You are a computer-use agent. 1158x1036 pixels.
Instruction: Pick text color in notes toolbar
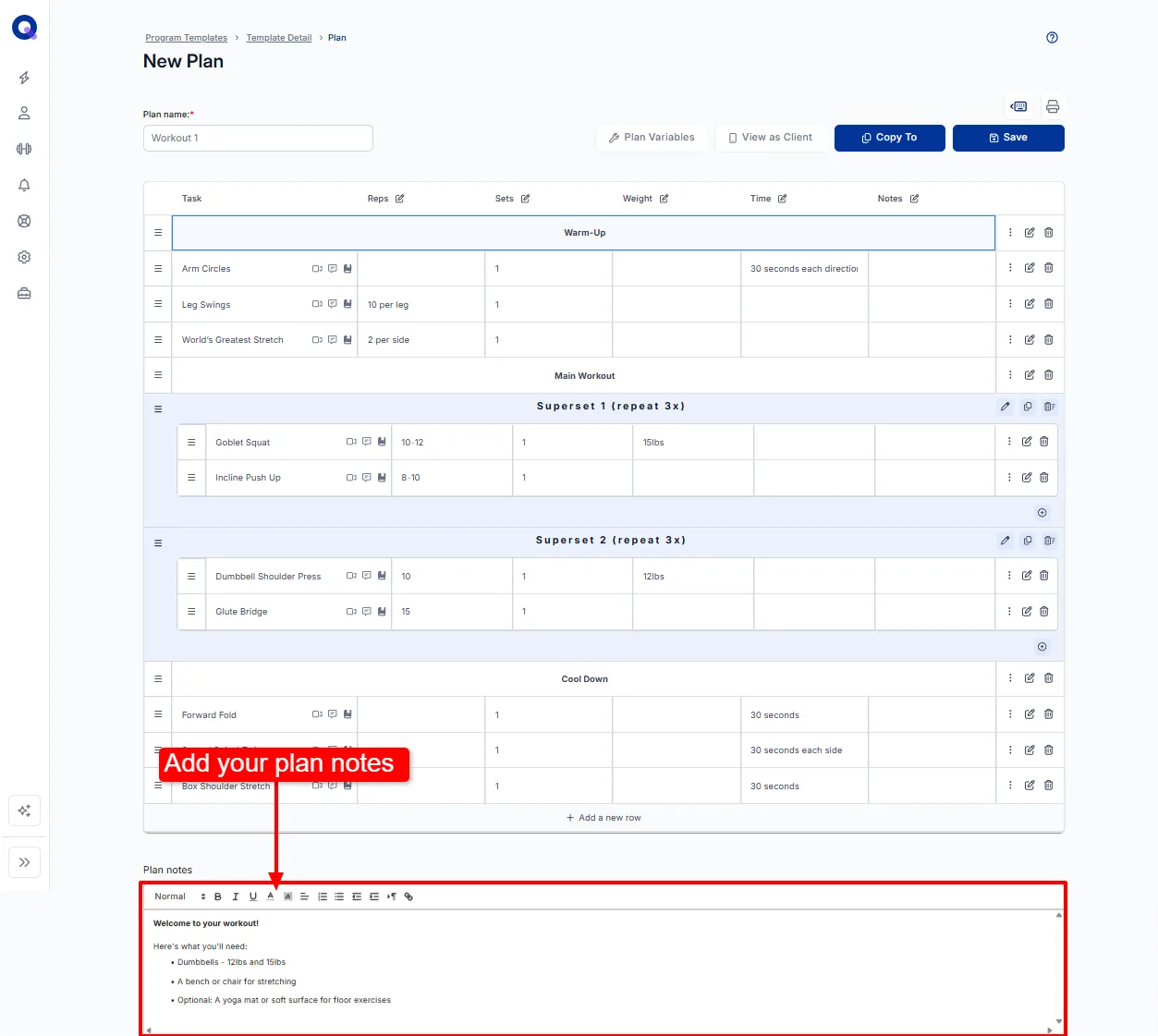pyautogui.click(x=271, y=896)
